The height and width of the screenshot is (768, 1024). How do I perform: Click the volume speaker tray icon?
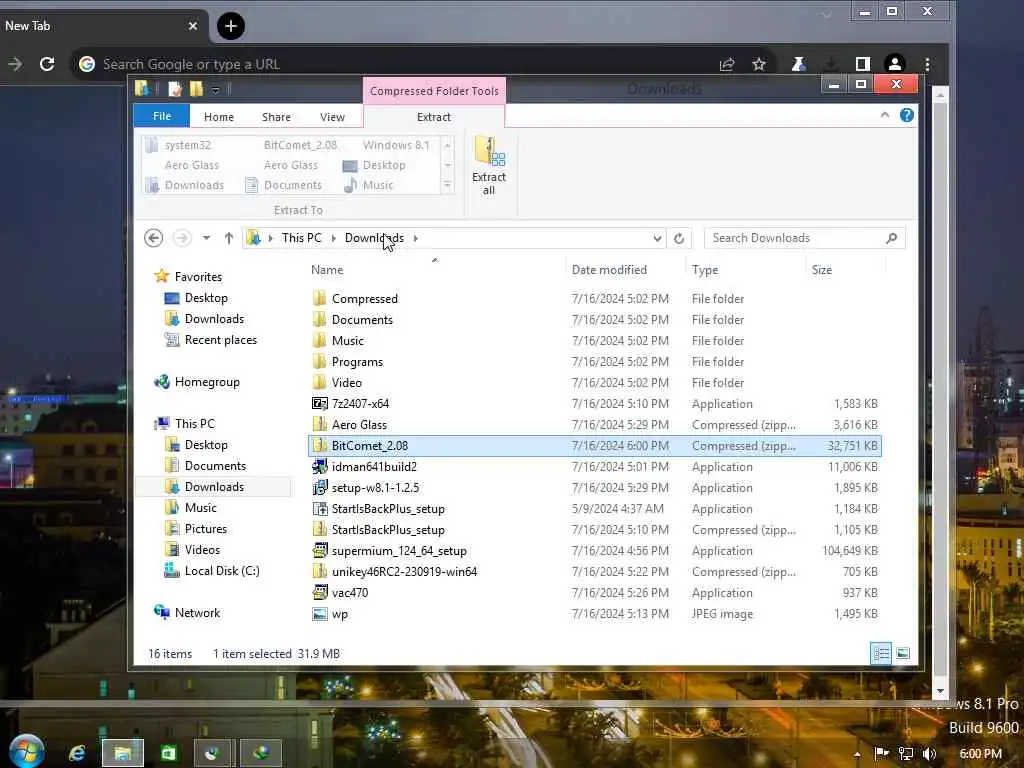tap(929, 754)
